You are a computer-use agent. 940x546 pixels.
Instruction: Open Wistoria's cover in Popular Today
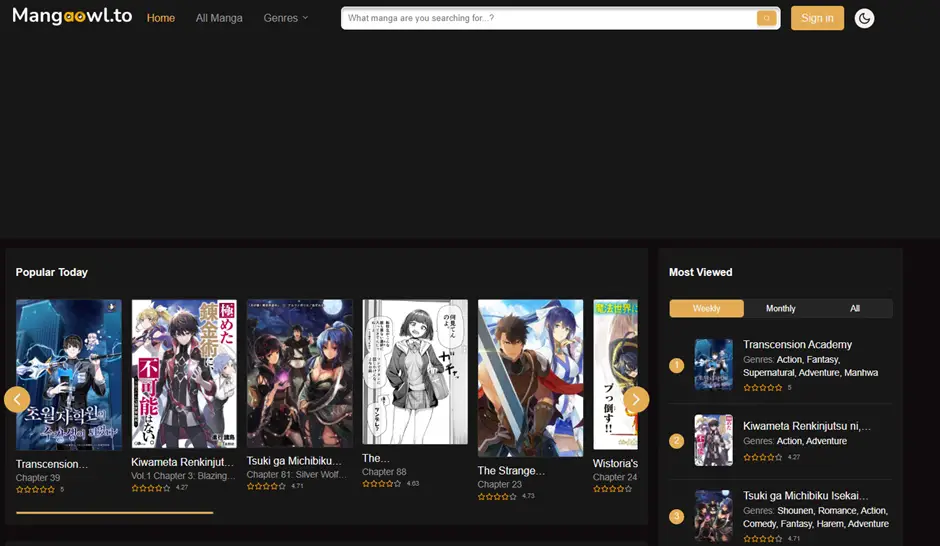click(x=616, y=375)
